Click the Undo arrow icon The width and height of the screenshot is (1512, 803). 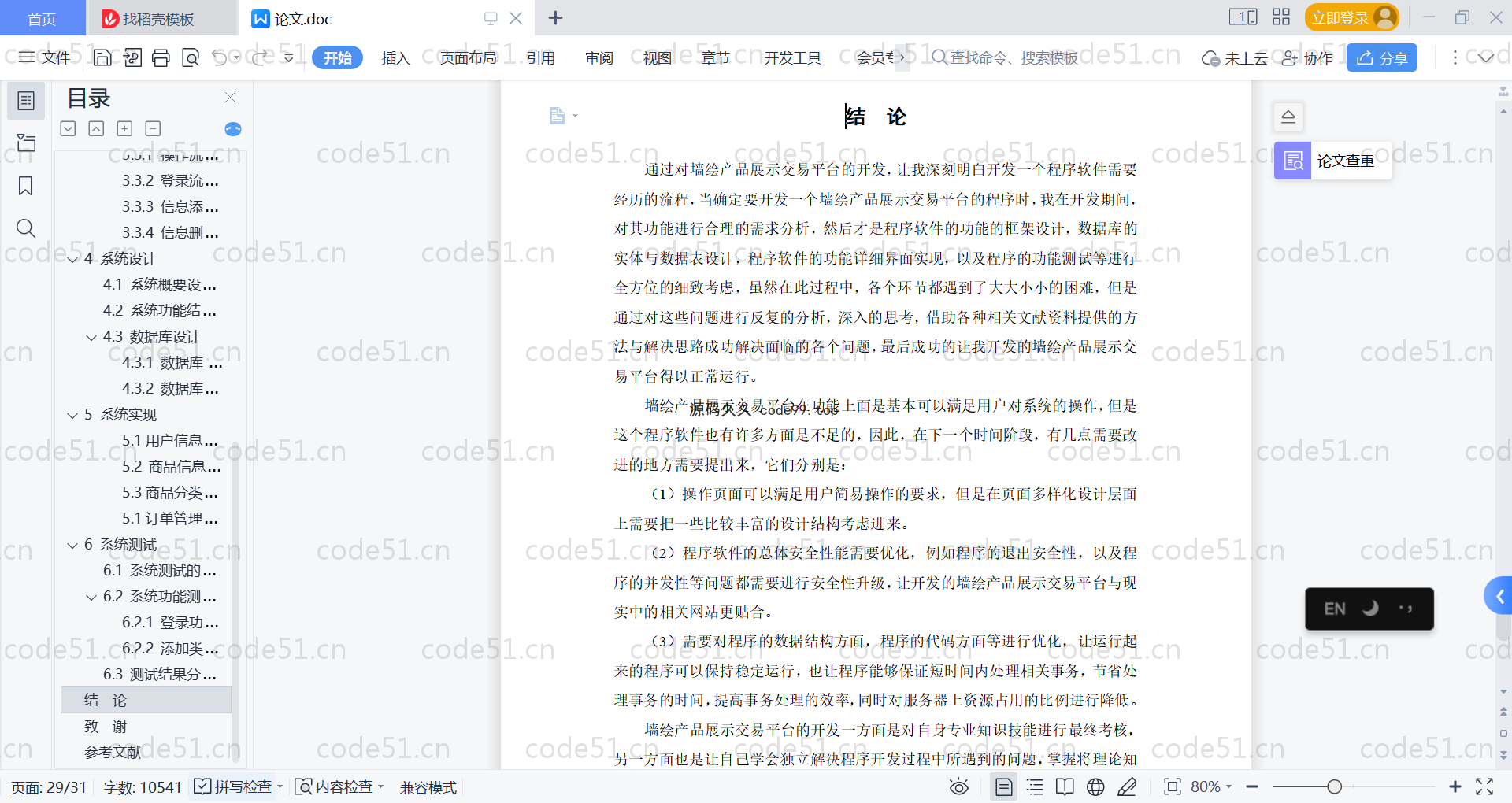pos(220,57)
